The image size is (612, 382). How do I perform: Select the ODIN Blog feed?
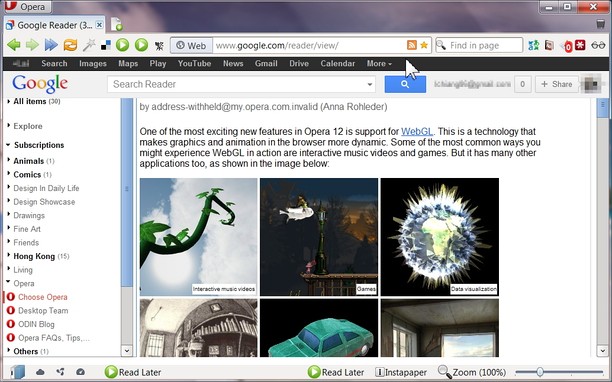36,324
